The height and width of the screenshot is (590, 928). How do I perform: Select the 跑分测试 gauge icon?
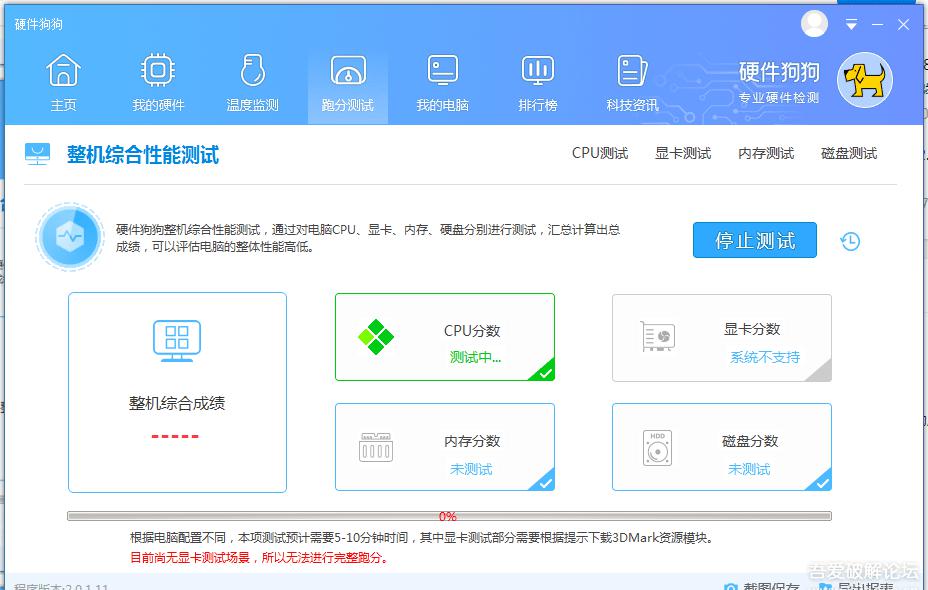click(x=348, y=70)
